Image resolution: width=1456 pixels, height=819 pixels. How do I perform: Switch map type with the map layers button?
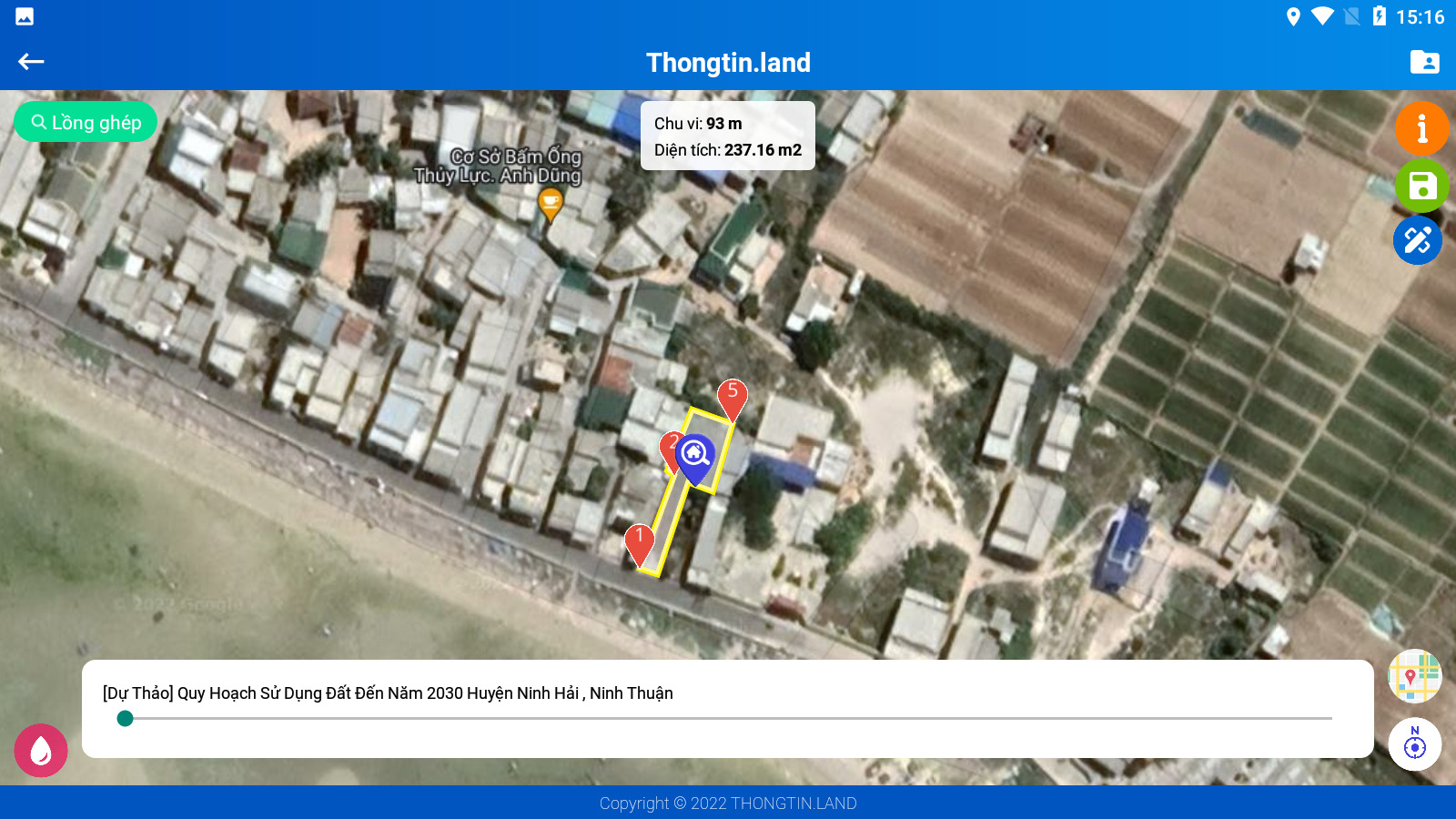pyautogui.click(x=1415, y=676)
